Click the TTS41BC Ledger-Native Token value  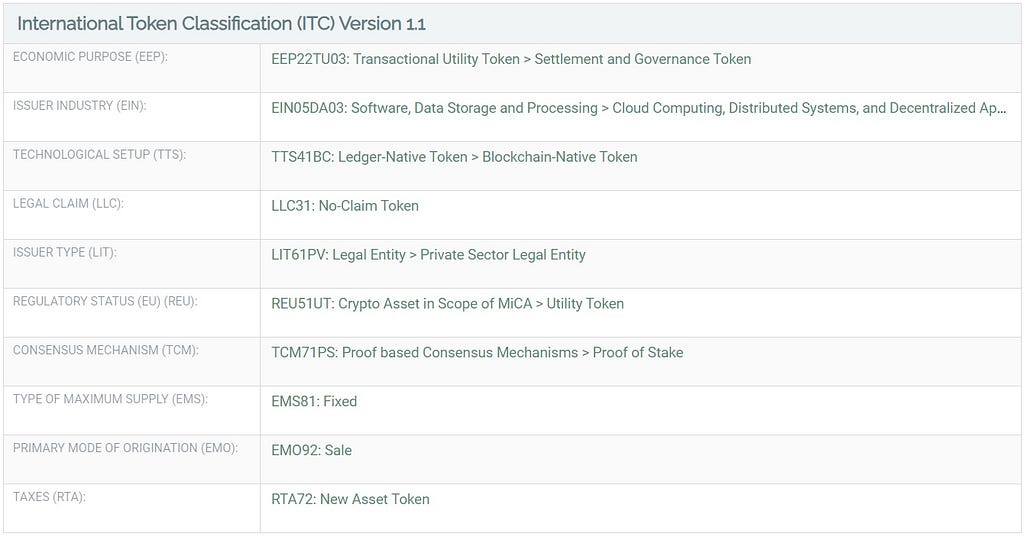[x=454, y=157]
